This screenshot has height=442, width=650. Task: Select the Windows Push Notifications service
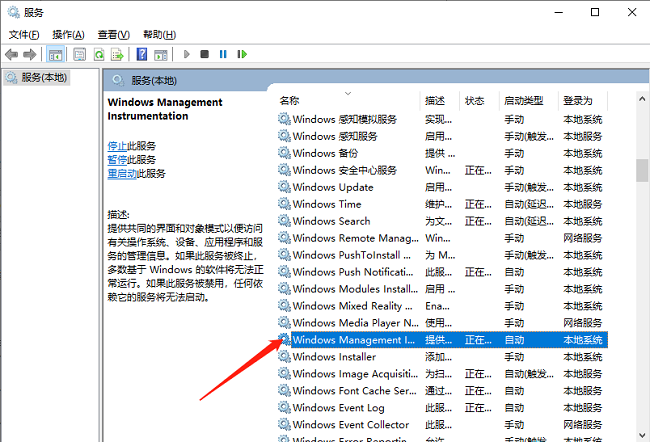point(442,272)
